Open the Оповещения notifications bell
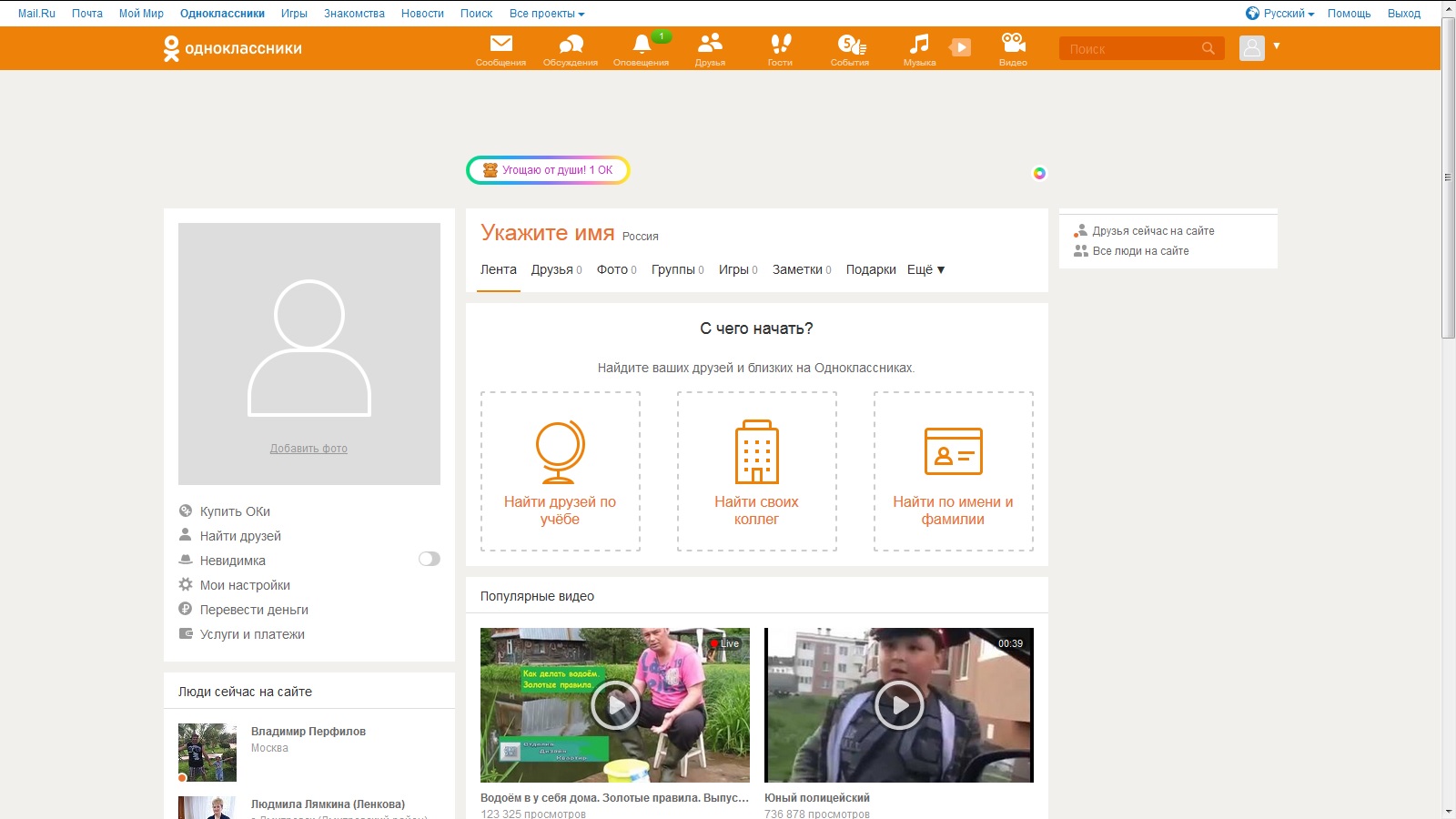The width and height of the screenshot is (1456, 819). click(642, 44)
